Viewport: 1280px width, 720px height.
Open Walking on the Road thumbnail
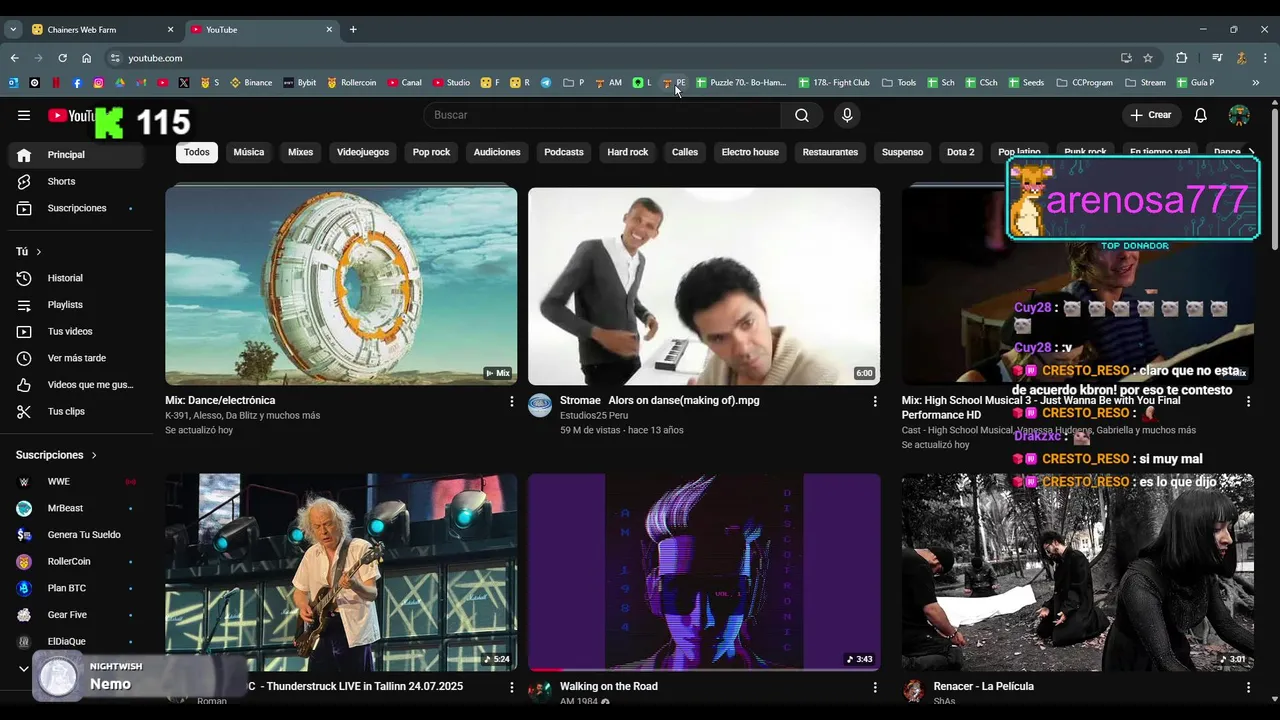coord(704,572)
